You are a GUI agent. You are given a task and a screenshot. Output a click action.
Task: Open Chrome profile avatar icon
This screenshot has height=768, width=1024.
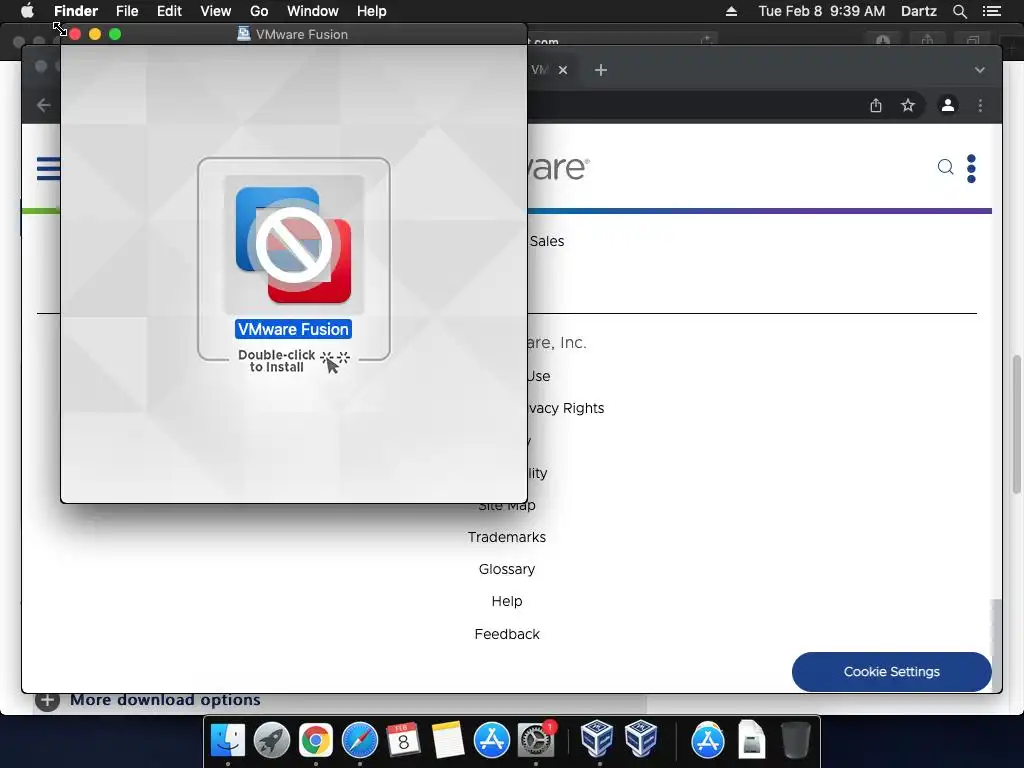click(948, 105)
